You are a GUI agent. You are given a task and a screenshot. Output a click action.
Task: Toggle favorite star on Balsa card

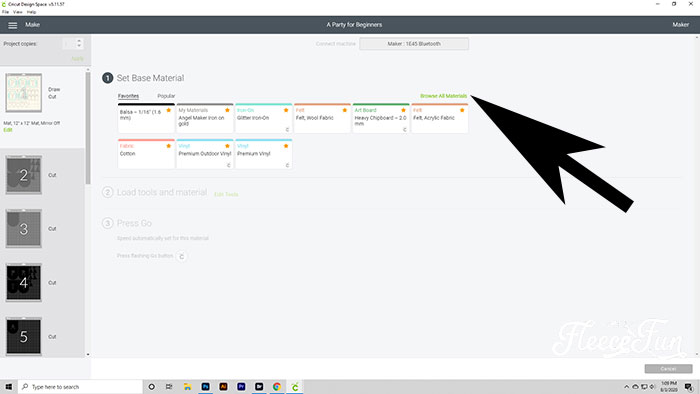tap(169, 110)
